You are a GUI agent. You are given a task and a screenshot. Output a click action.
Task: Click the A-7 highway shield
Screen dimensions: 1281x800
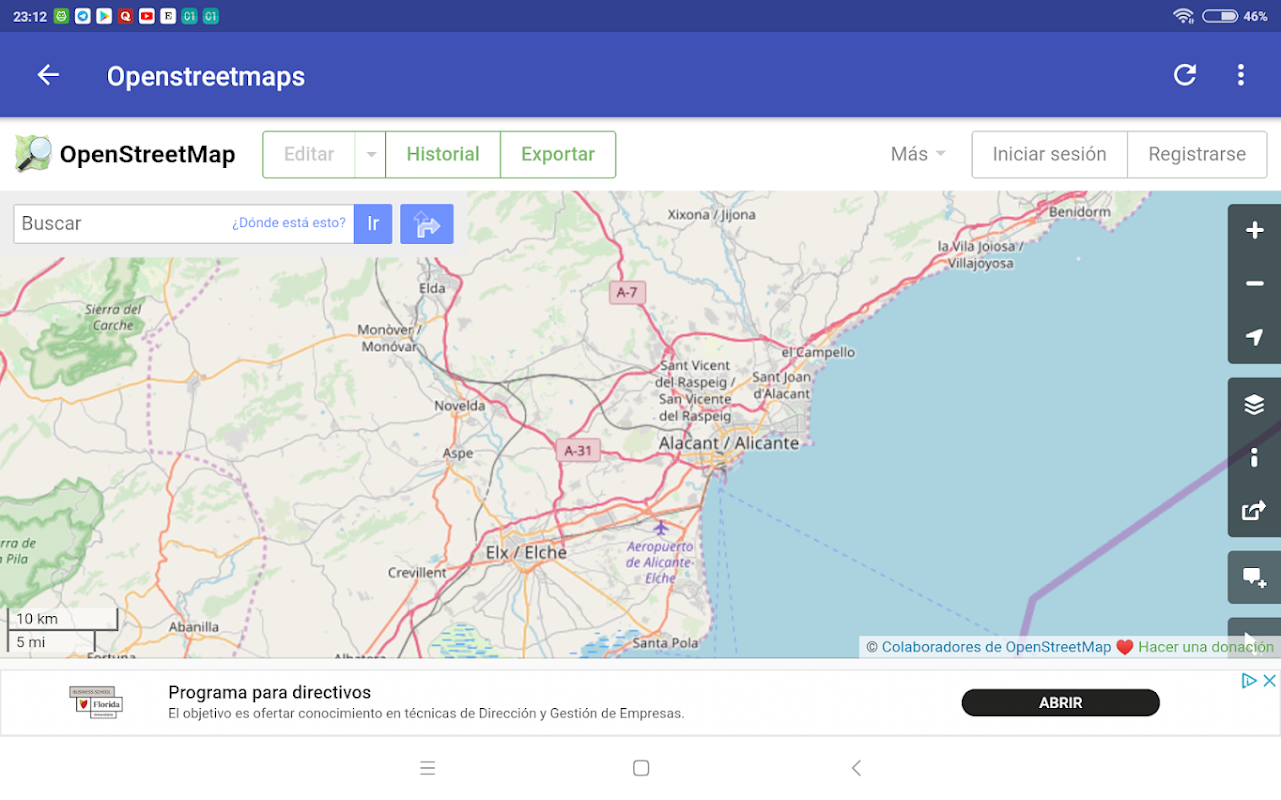coord(627,293)
